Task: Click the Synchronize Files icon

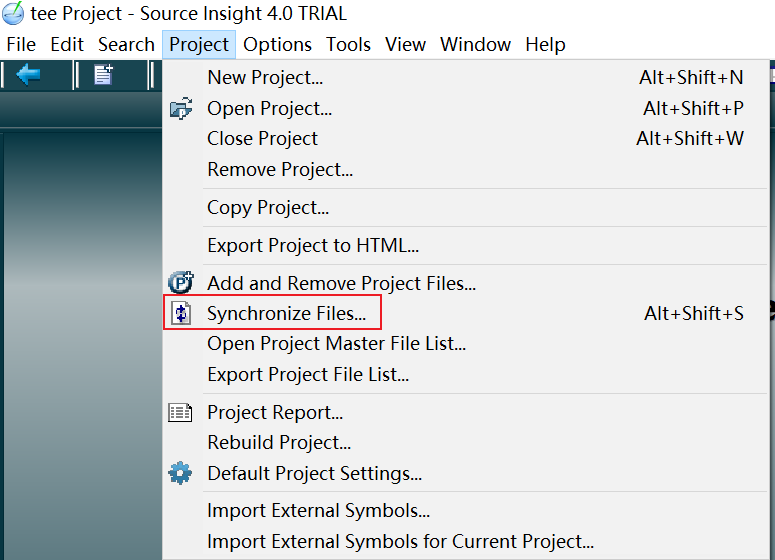Action: coord(181,313)
